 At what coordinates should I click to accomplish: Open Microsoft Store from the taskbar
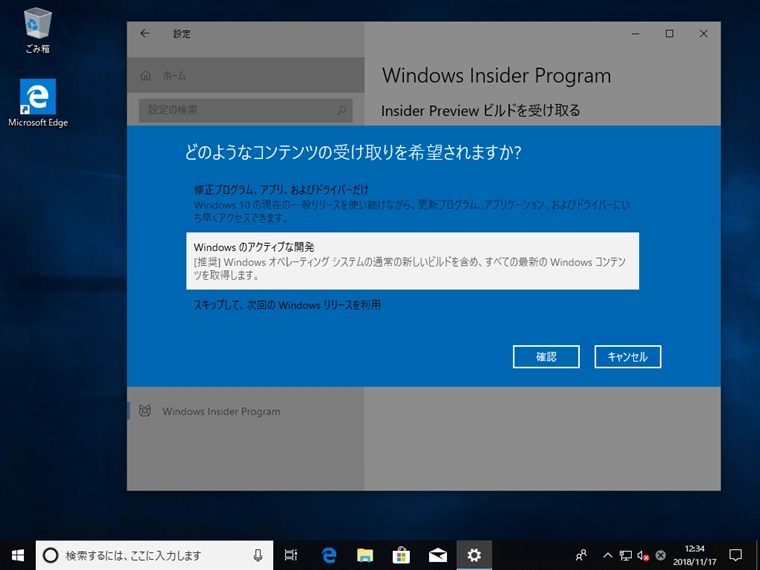[401, 555]
